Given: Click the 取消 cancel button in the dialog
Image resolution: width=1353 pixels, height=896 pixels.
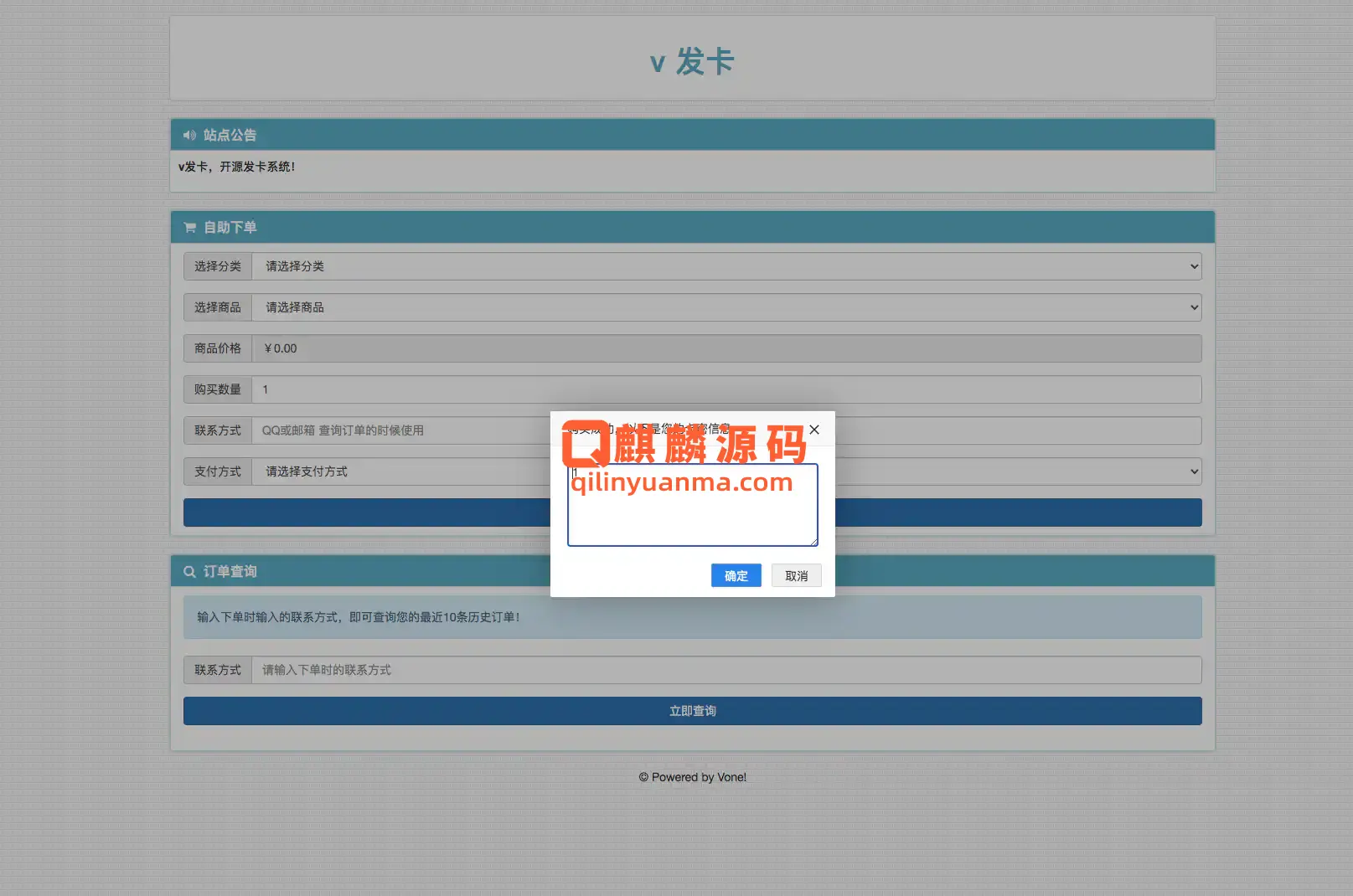Looking at the screenshot, I should [796, 575].
